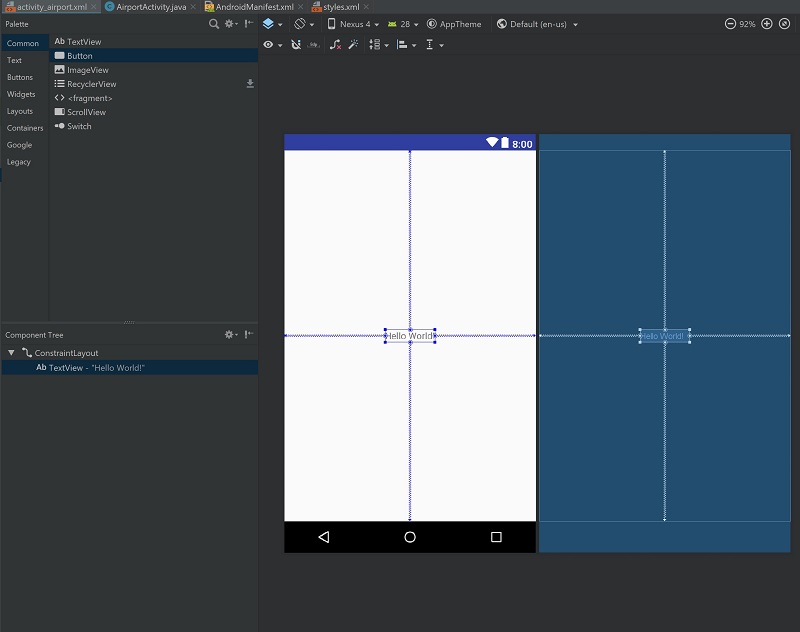Viewport: 800px width, 632px height.
Task: Download RecyclerView dependency via download icon
Action: (250, 84)
